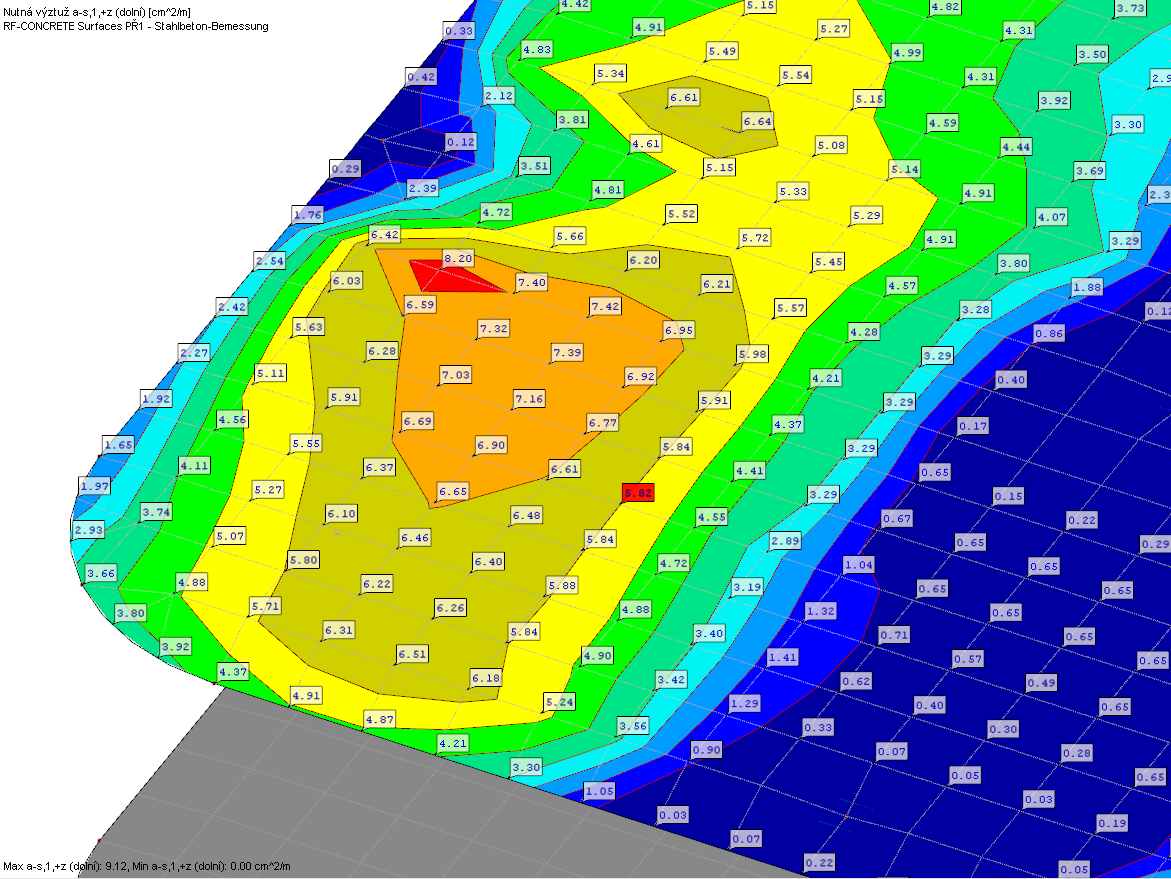This screenshot has height=879, width=1171.
Task: Select the 1.76 value label
Action: click(x=308, y=215)
